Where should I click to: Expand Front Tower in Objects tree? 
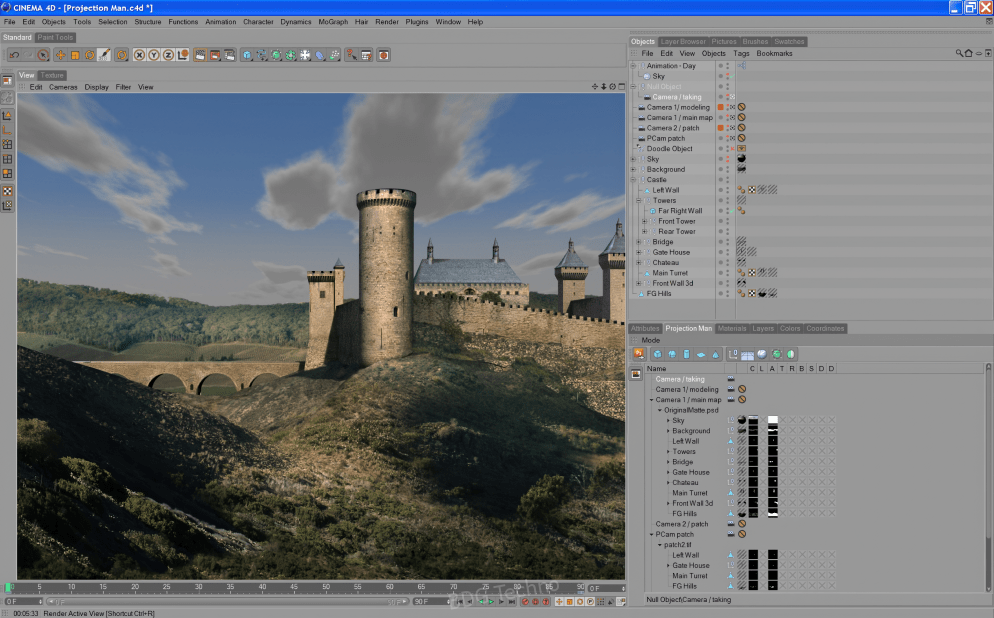pyautogui.click(x=645, y=221)
